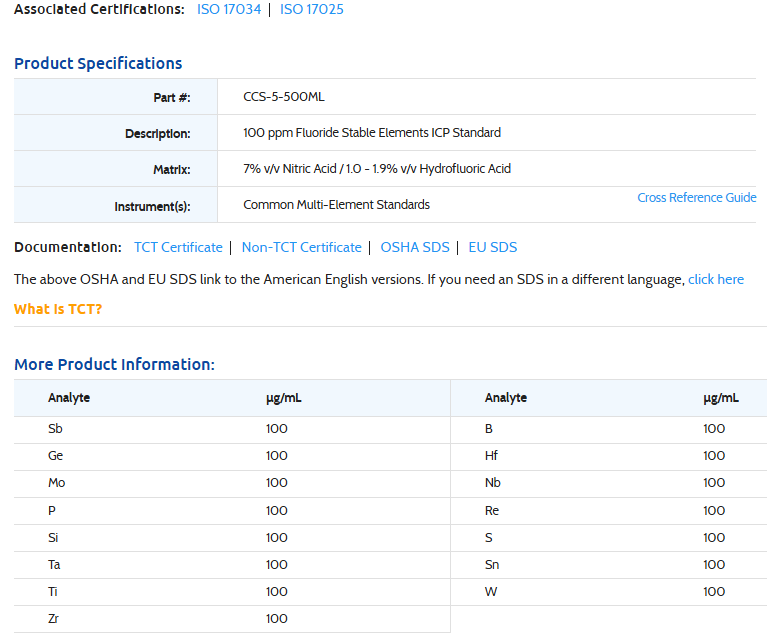Open the ISO 17034 certification link
Viewport: 767px width, 633px height.
(230, 9)
